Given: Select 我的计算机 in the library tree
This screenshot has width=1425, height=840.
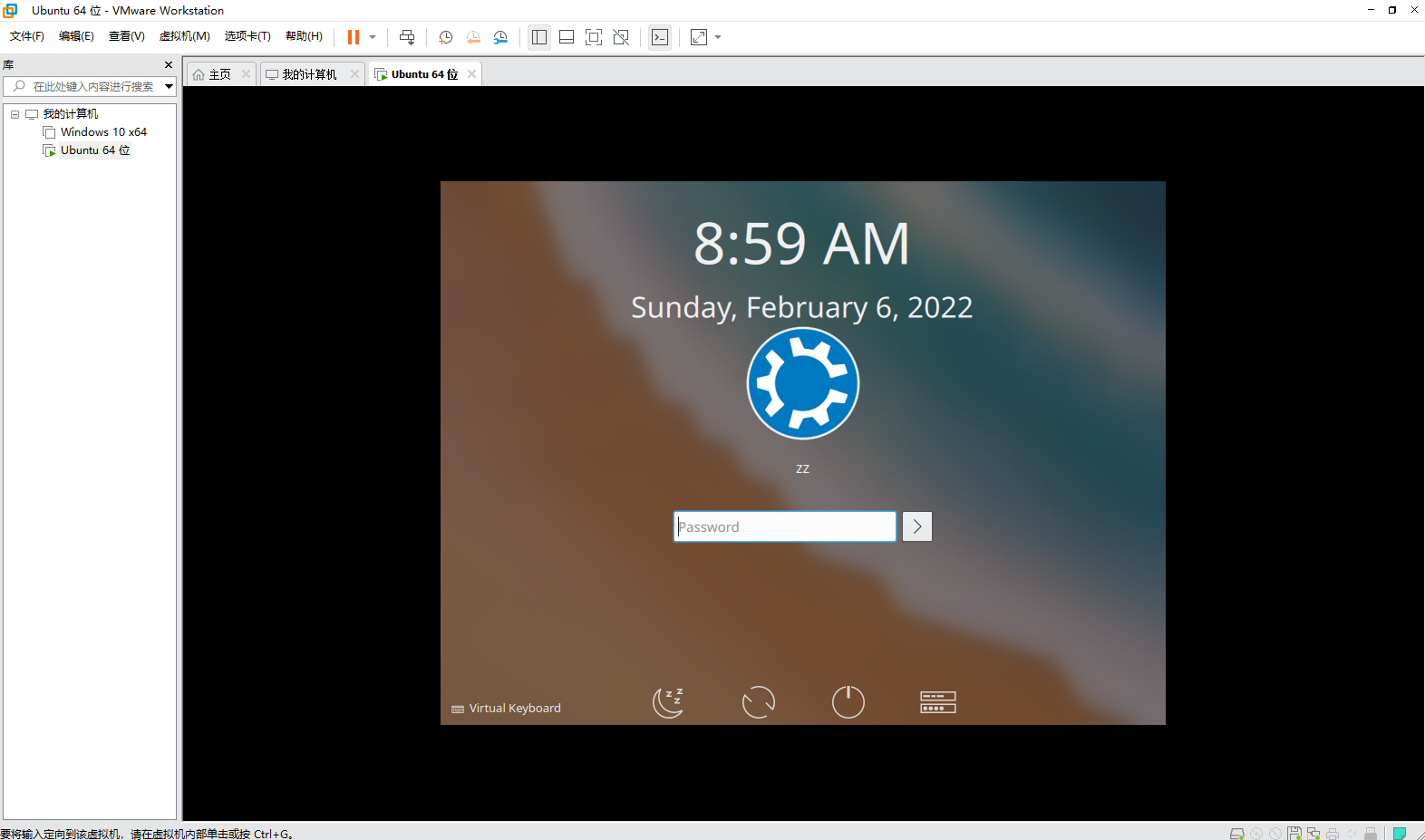Looking at the screenshot, I should 70,114.
